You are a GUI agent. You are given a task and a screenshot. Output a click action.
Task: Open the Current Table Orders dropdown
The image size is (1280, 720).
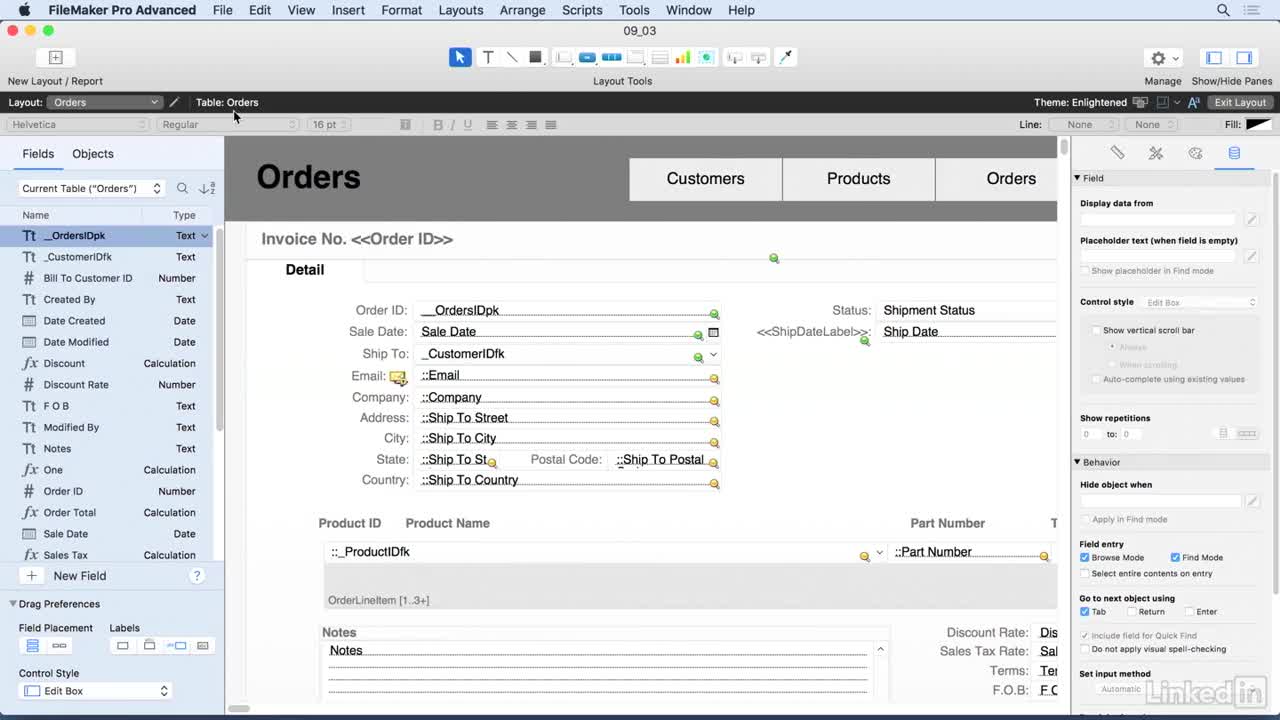tap(92, 188)
